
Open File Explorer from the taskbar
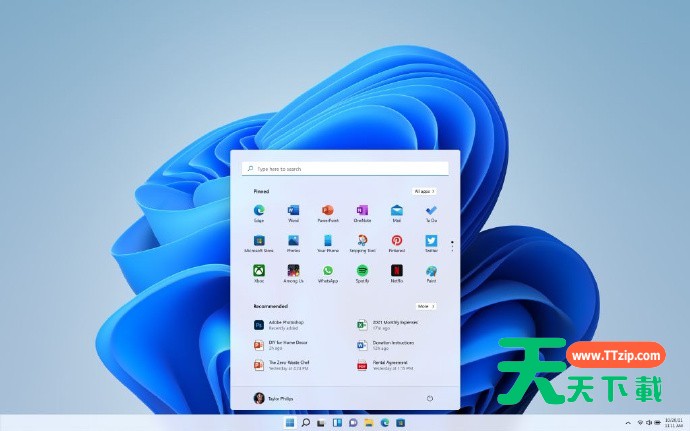(369, 423)
